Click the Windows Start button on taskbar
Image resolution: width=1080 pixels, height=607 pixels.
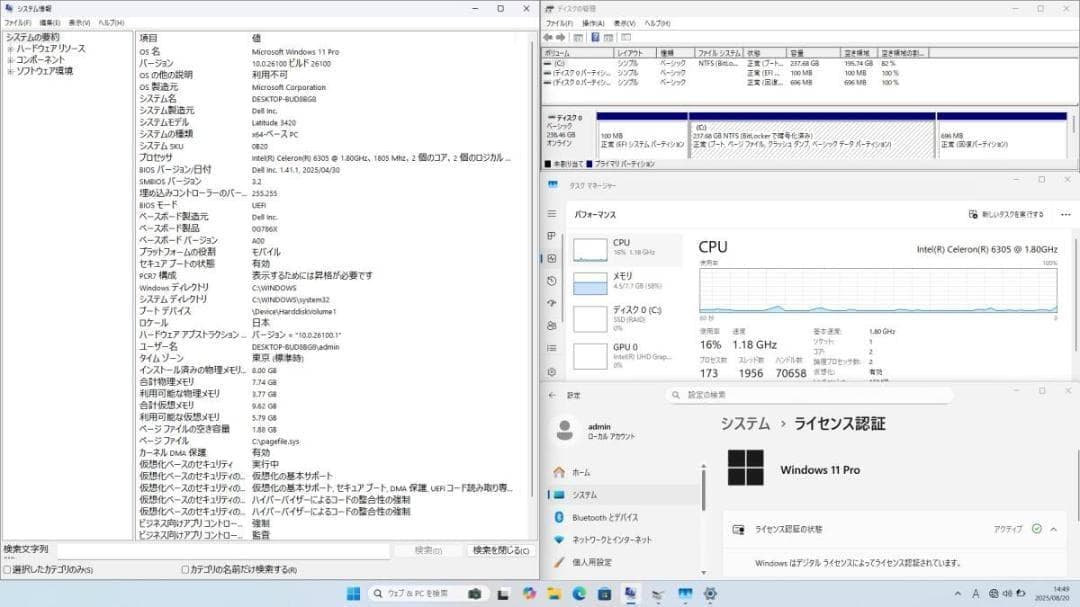tap(353, 593)
